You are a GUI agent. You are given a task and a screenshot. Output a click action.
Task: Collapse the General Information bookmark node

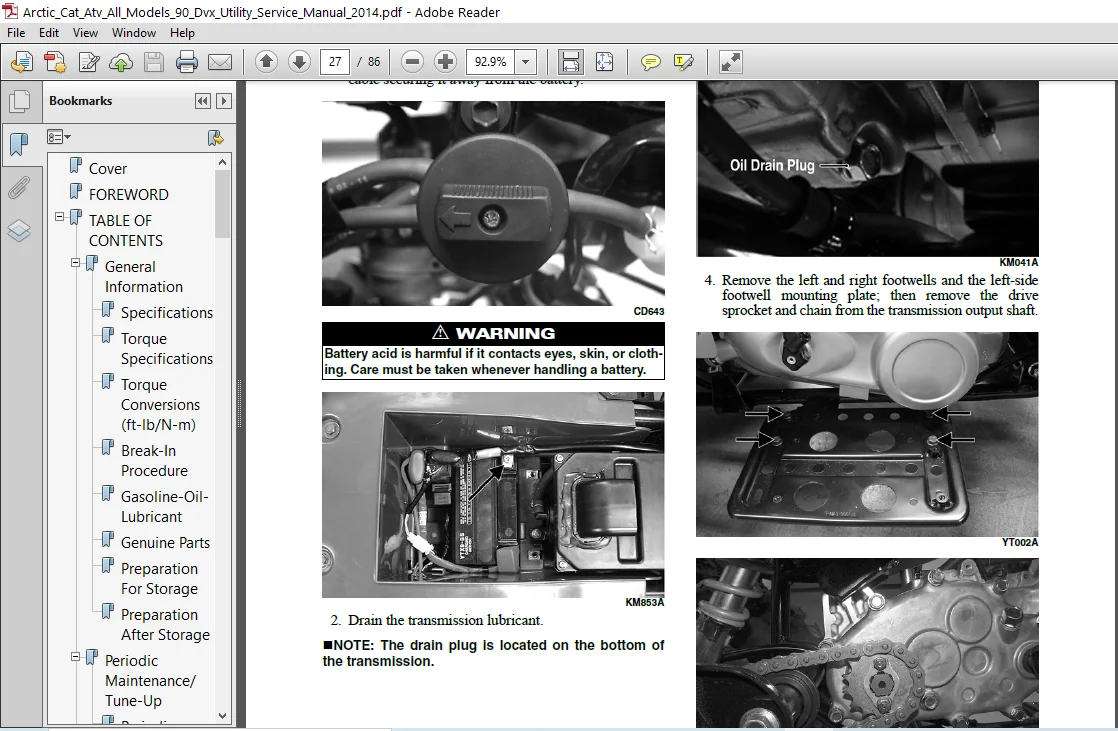pos(76,262)
